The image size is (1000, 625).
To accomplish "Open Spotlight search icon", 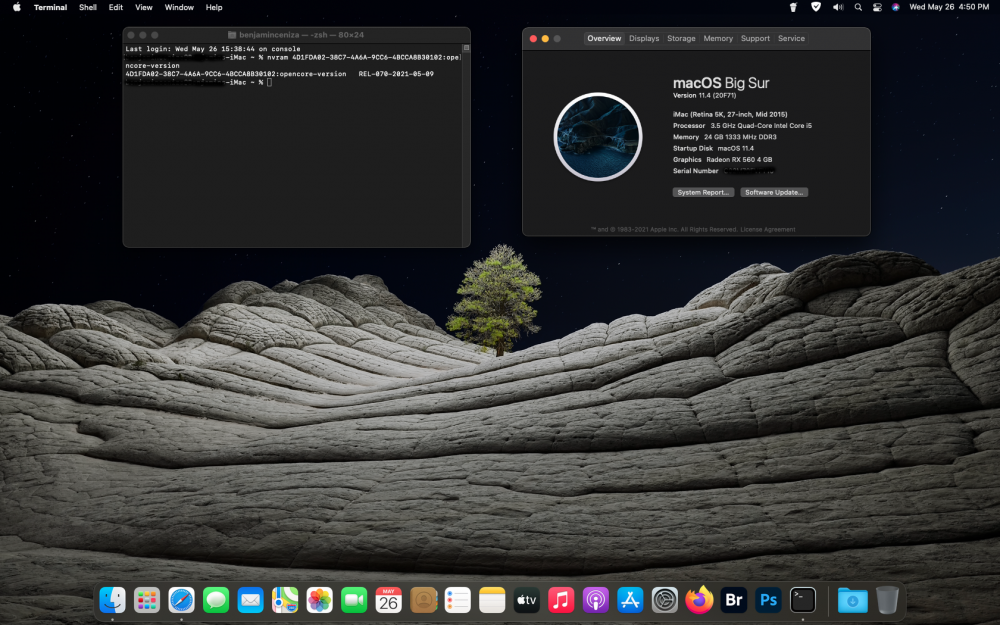I will (x=858, y=7).
